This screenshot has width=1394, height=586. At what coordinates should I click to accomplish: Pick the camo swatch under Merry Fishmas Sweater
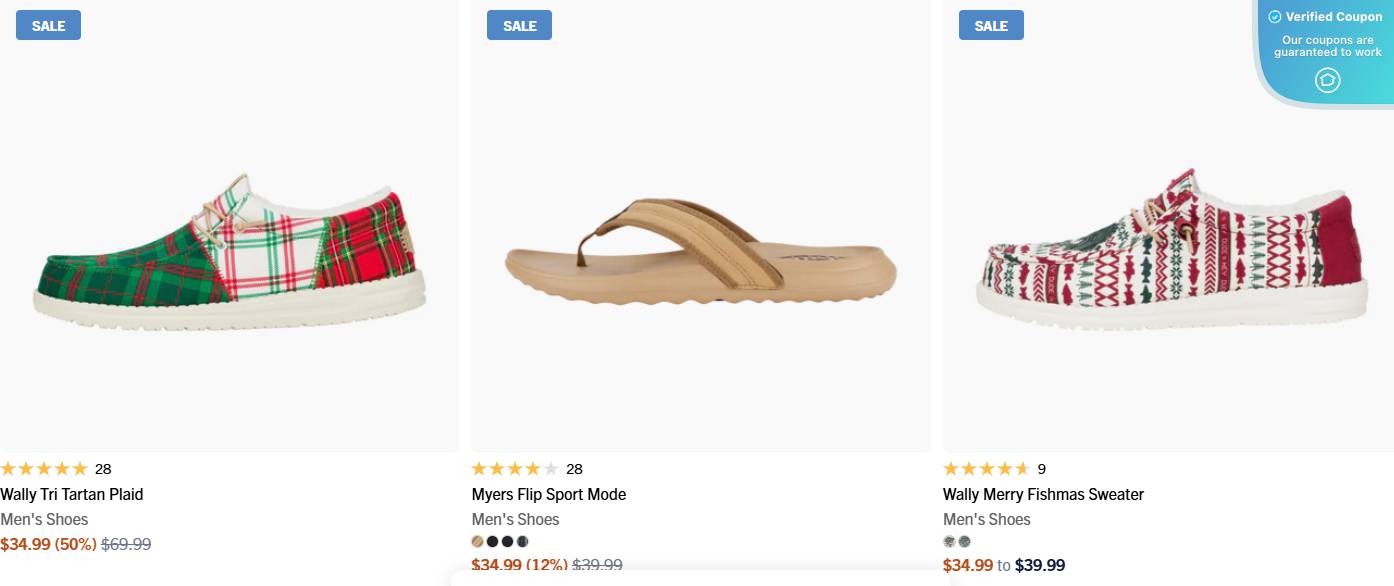[948, 541]
